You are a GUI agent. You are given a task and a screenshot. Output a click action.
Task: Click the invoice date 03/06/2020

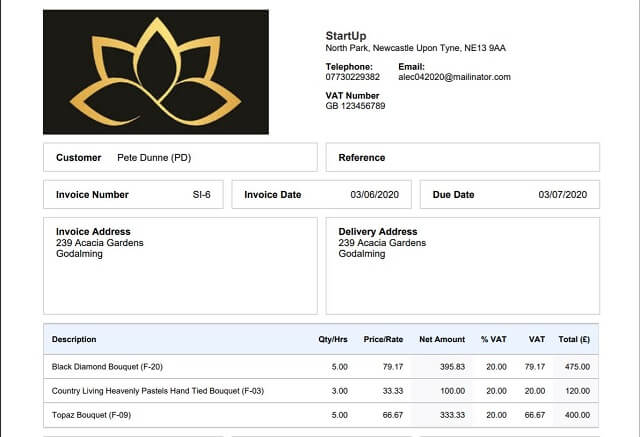pos(375,195)
